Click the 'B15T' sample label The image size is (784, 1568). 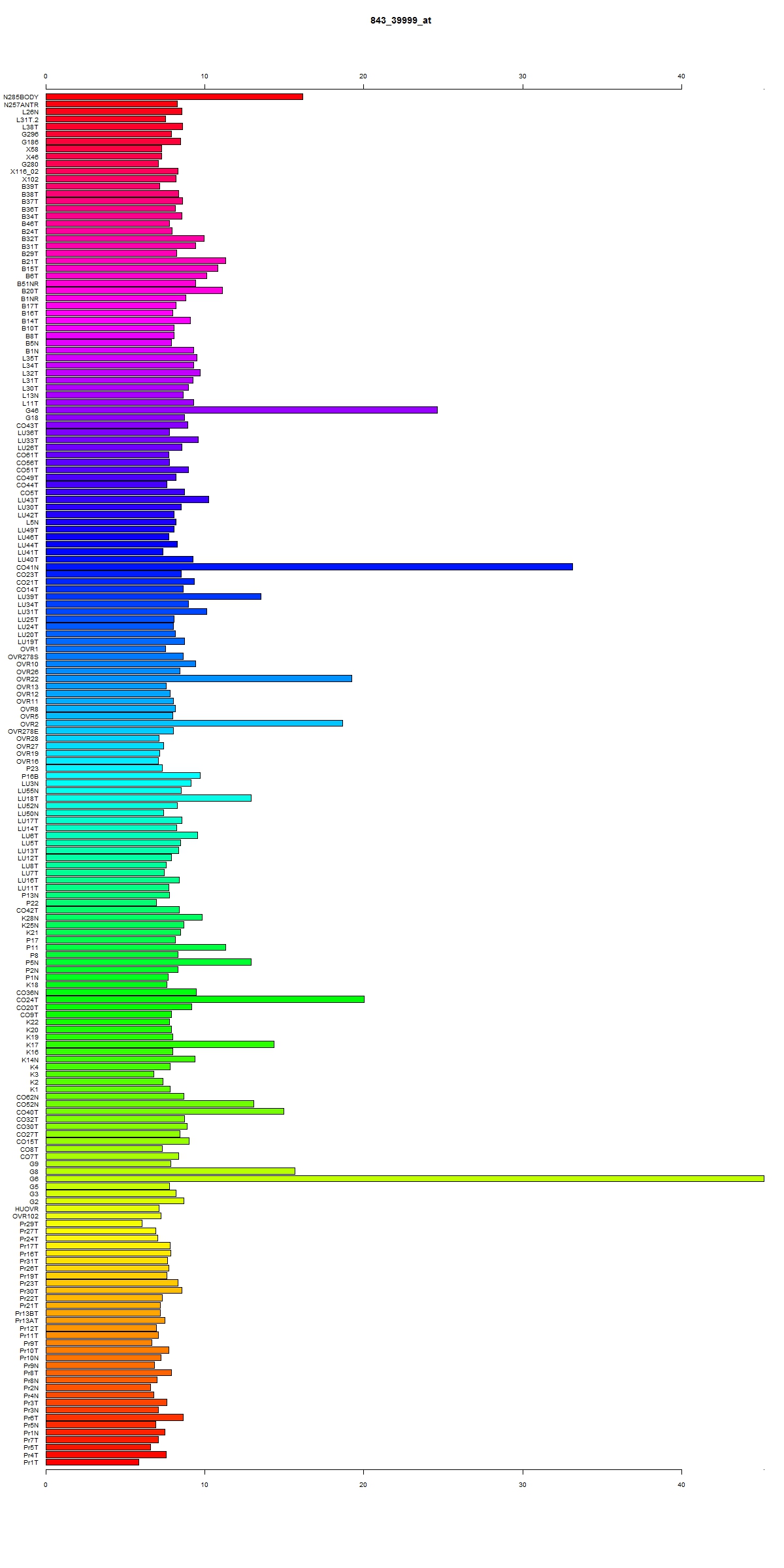tap(30, 269)
